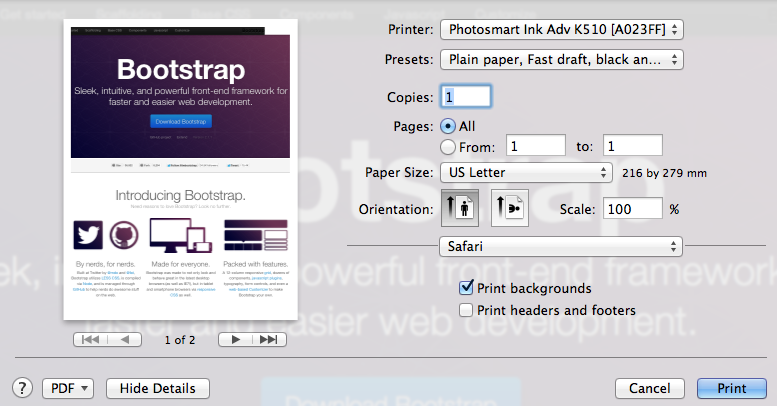Image resolution: width=777 pixels, height=406 pixels.
Task: Click the 'Print backgrounds' label text
Action: [x=534, y=289]
